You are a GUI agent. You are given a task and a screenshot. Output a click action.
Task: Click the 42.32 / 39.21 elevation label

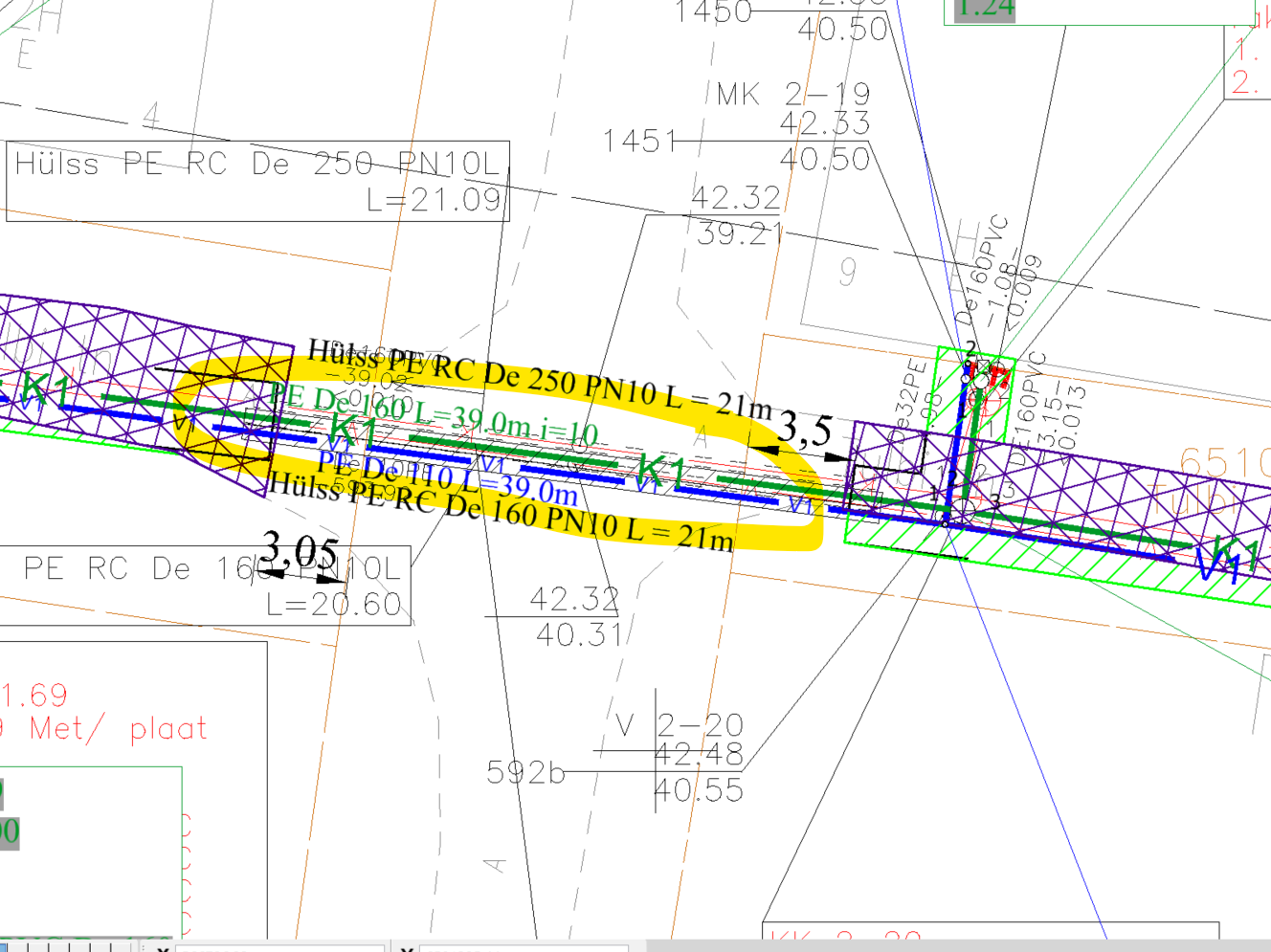737,215
